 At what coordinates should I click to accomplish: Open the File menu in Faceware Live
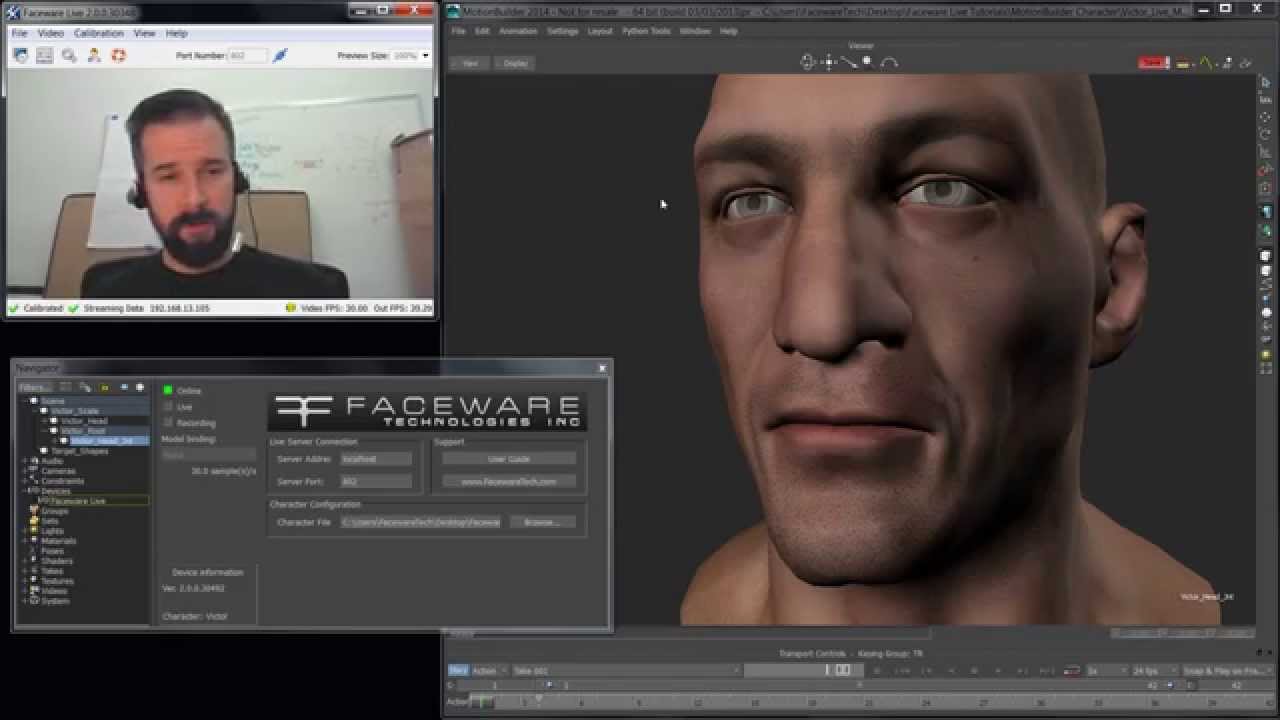point(19,33)
